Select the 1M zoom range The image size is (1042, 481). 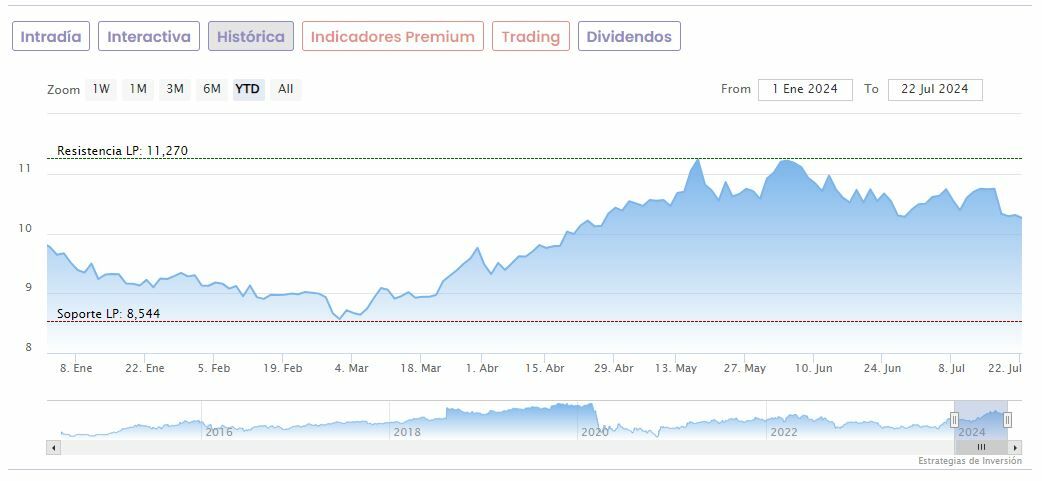138,89
